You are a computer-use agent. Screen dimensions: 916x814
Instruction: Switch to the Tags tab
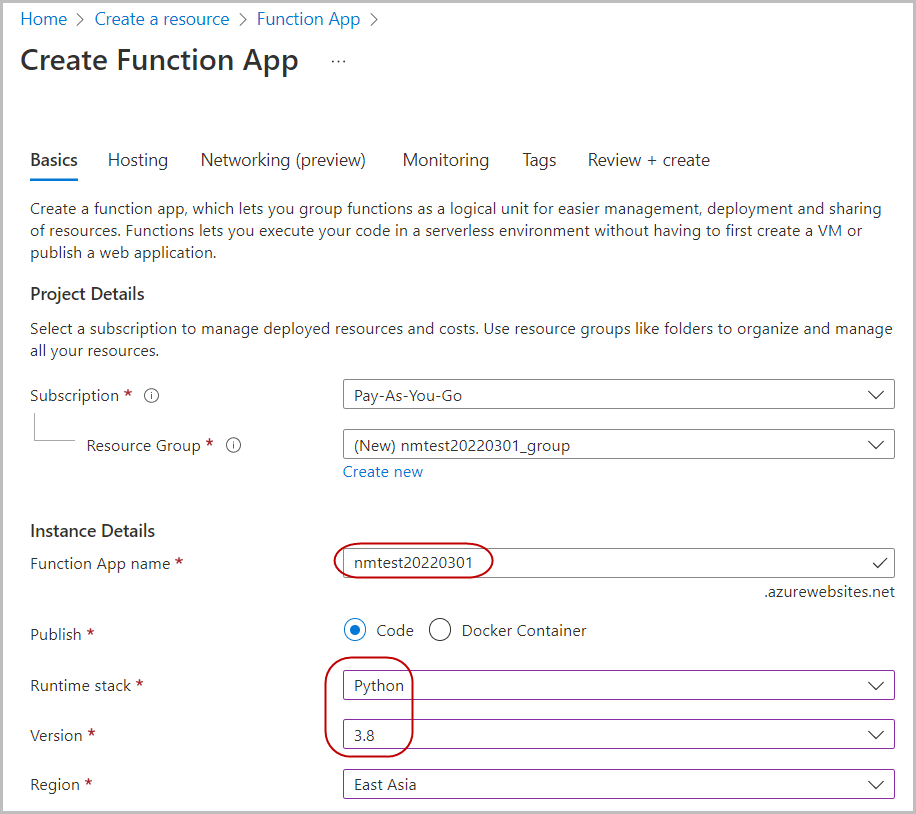click(x=539, y=160)
